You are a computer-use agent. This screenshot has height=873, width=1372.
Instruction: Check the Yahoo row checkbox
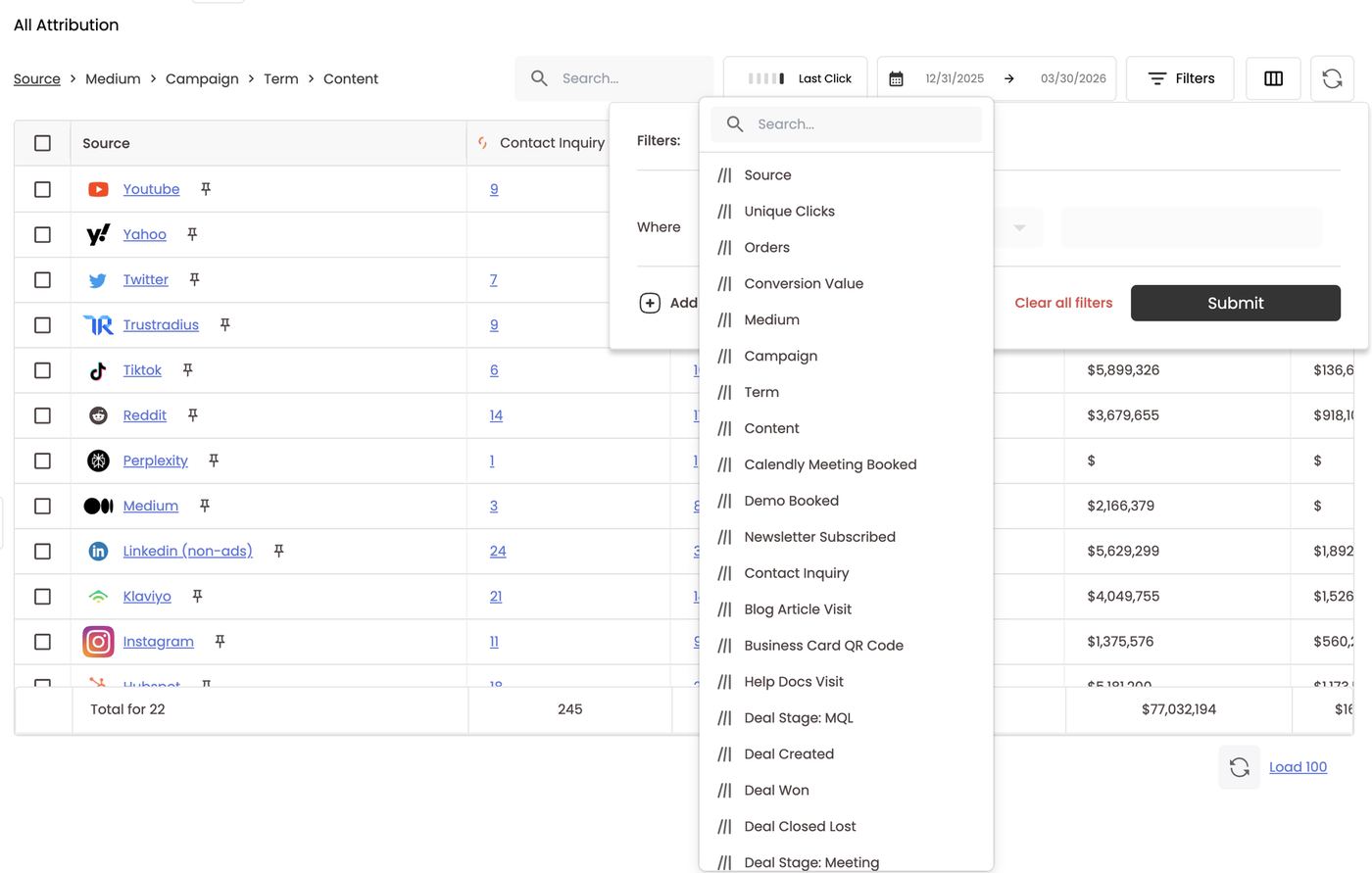click(x=42, y=234)
